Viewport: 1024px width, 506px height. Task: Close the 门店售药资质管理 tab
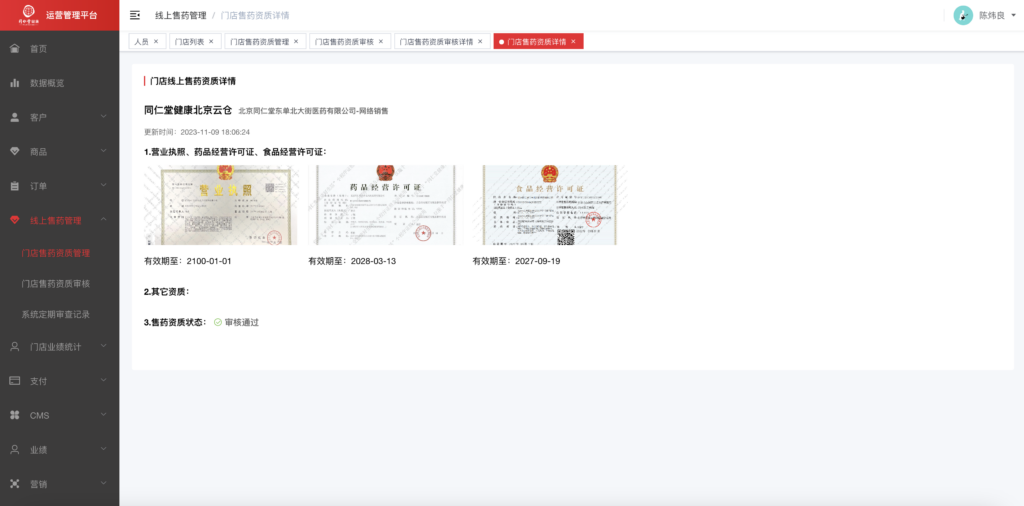[x=296, y=41]
